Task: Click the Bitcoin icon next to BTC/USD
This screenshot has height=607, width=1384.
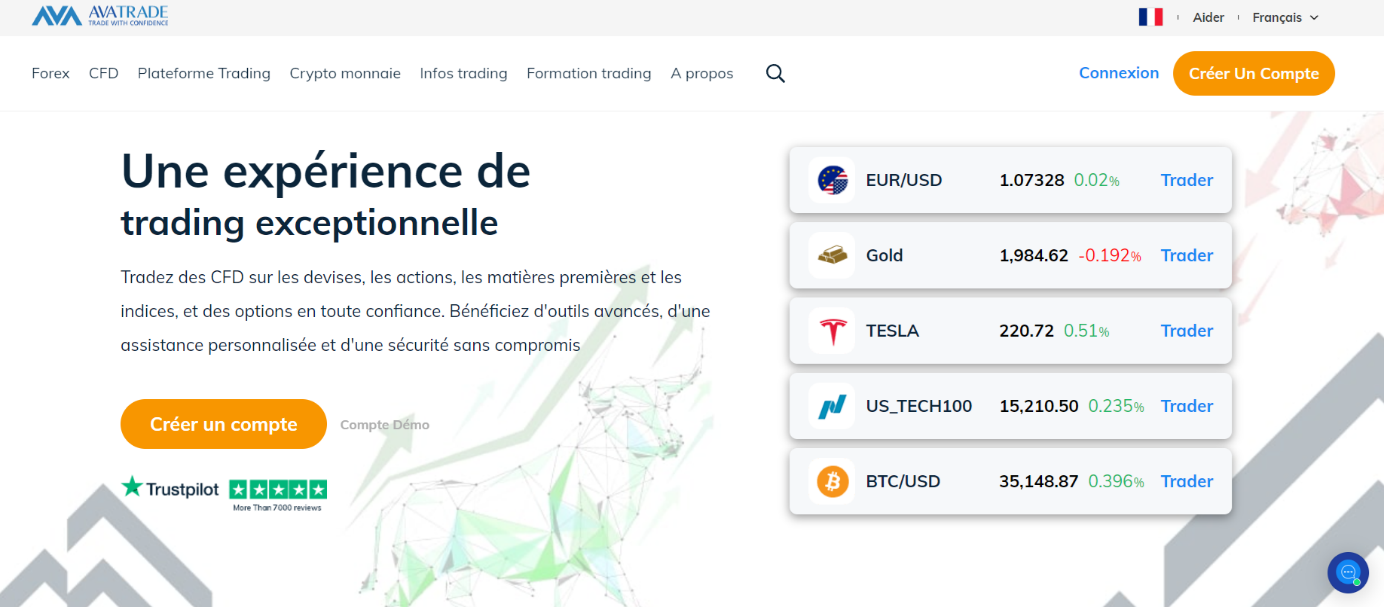Action: pos(830,481)
